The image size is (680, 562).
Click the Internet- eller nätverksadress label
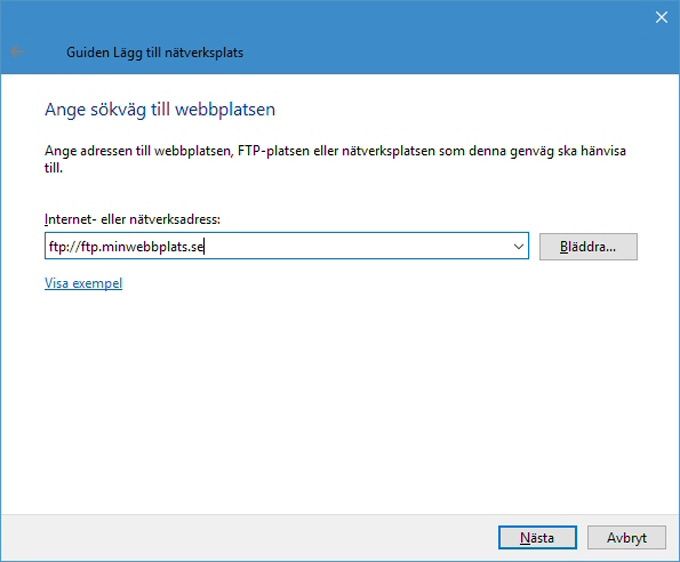click(132, 219)
